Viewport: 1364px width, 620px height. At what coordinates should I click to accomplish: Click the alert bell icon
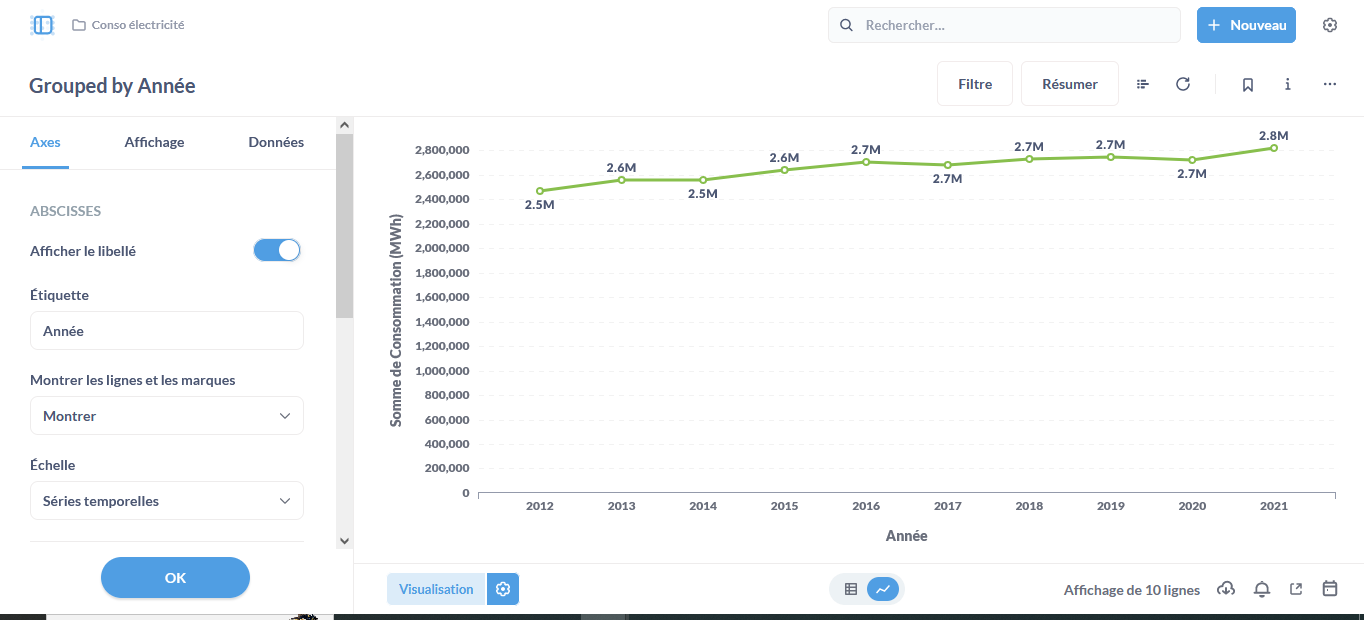pos(1262,589)
